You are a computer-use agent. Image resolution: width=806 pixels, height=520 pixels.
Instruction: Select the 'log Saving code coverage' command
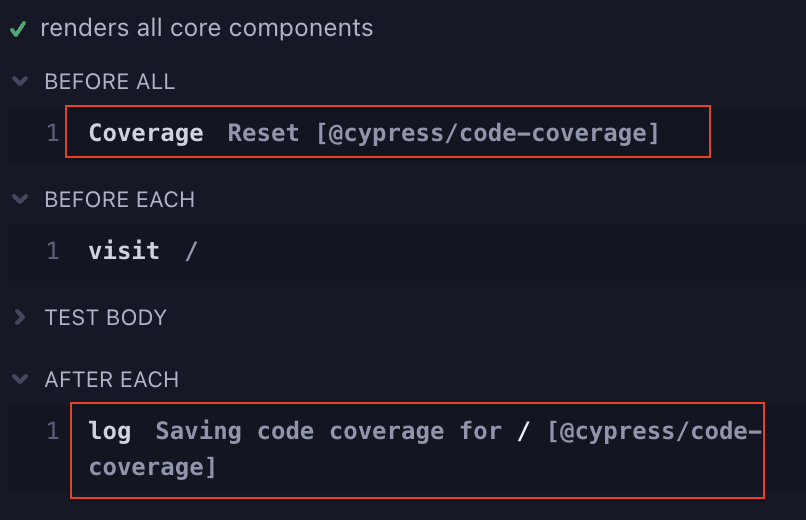[416, 449]
